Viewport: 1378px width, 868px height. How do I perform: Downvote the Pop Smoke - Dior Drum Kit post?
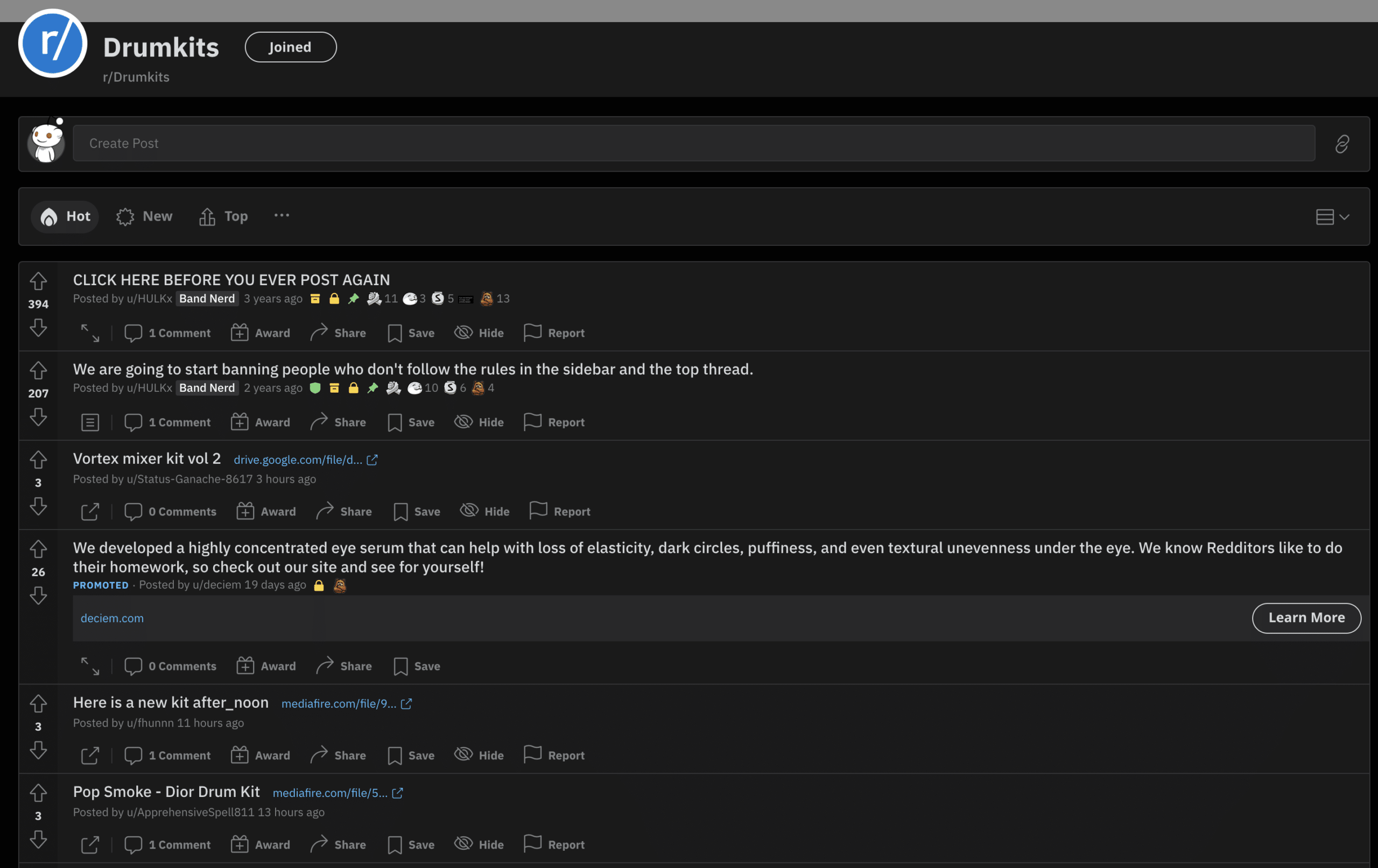[x=38, y=839]
